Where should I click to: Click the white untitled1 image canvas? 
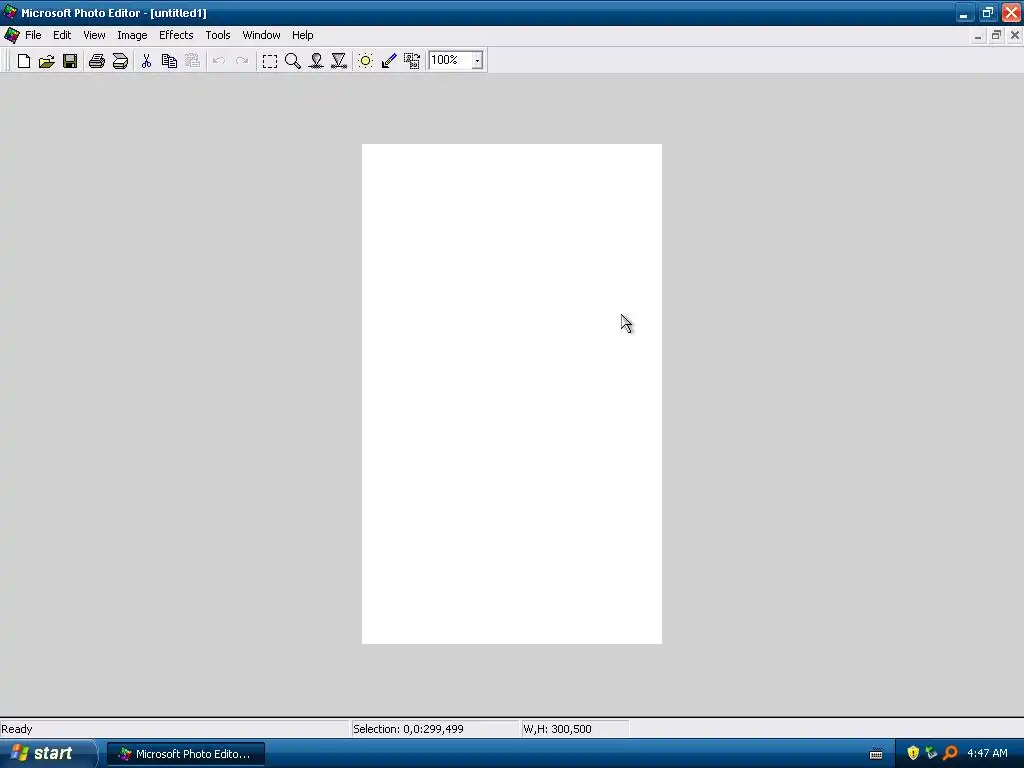pos(512,394)
